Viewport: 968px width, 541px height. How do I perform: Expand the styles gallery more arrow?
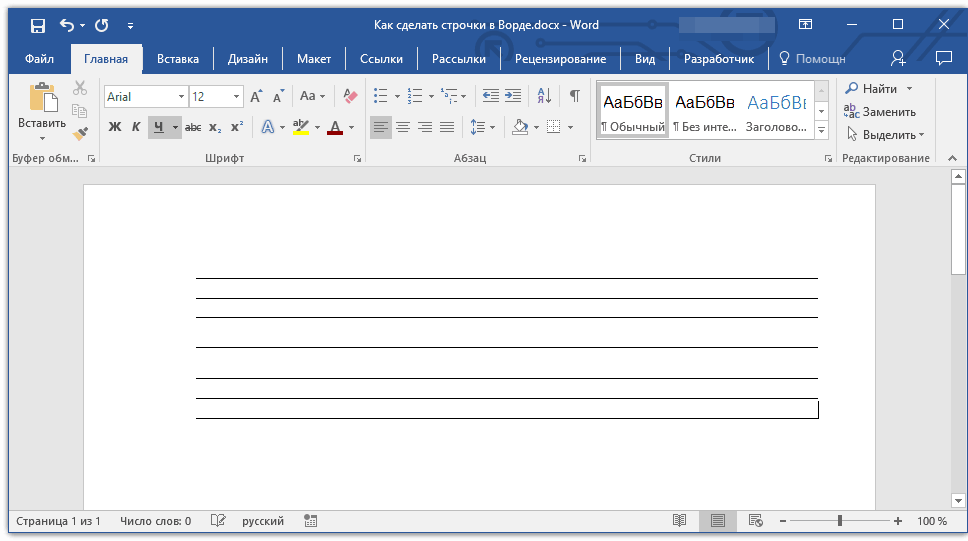coord(821,130)
